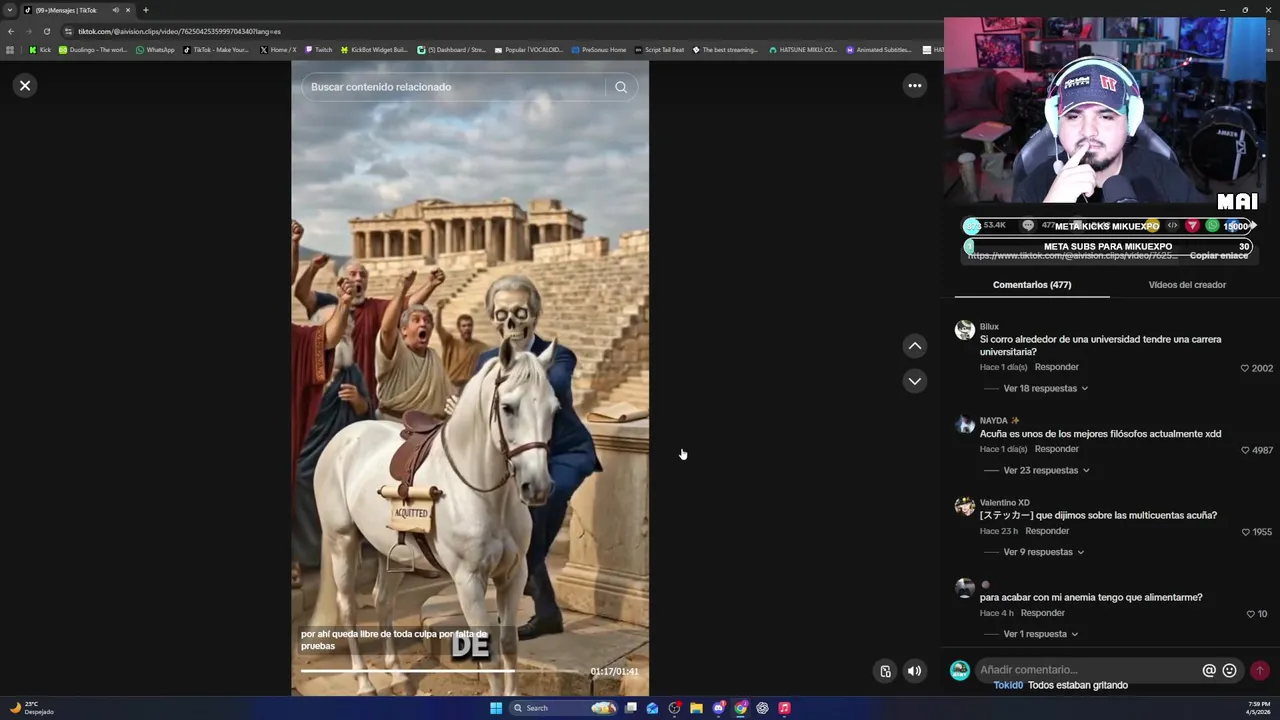Image resolution: width=1280 pixels, height=720 pixels.
Task: Post the comment with the red arrow button
Action: click(x=1259, y=670)
